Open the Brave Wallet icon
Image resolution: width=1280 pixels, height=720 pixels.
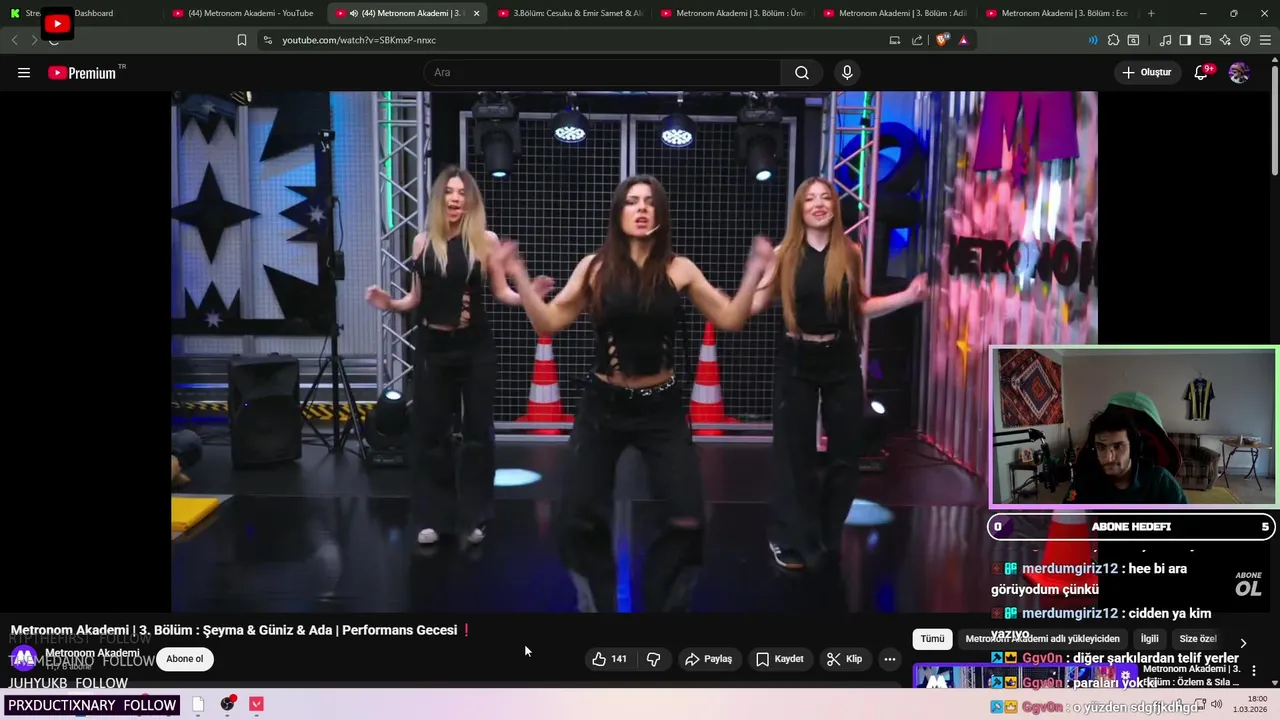[x=1205, y=40]
